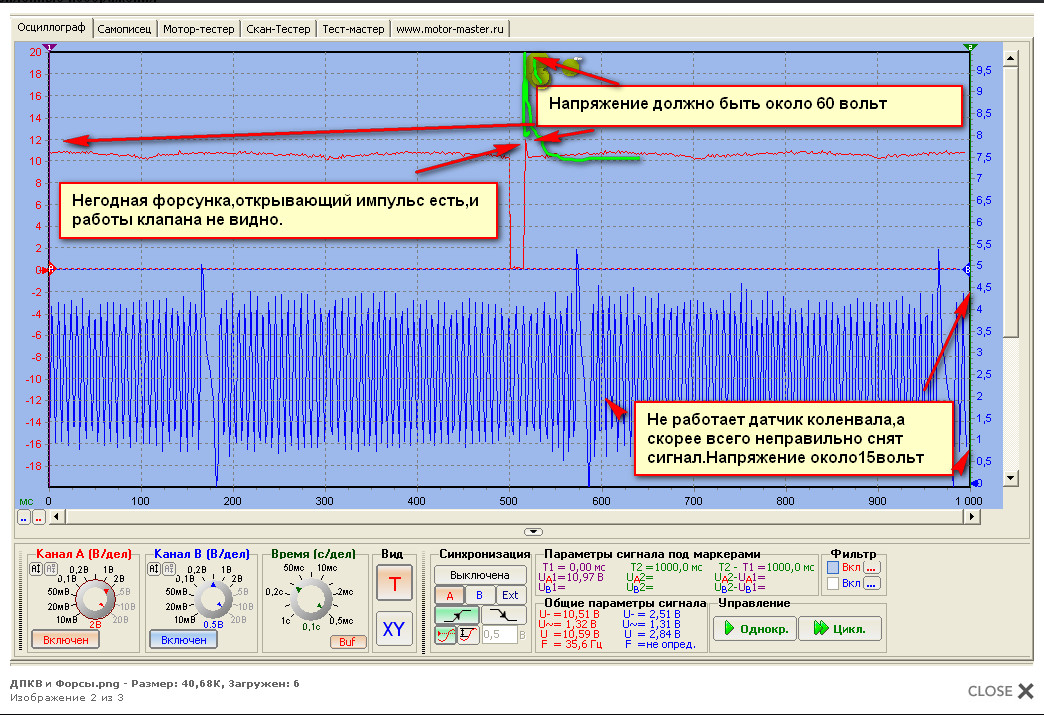Image resolution: width=1044 pixels, height=715 pixels.
Task: Toggle Канал B Включен button
Action: pos(183,640)
